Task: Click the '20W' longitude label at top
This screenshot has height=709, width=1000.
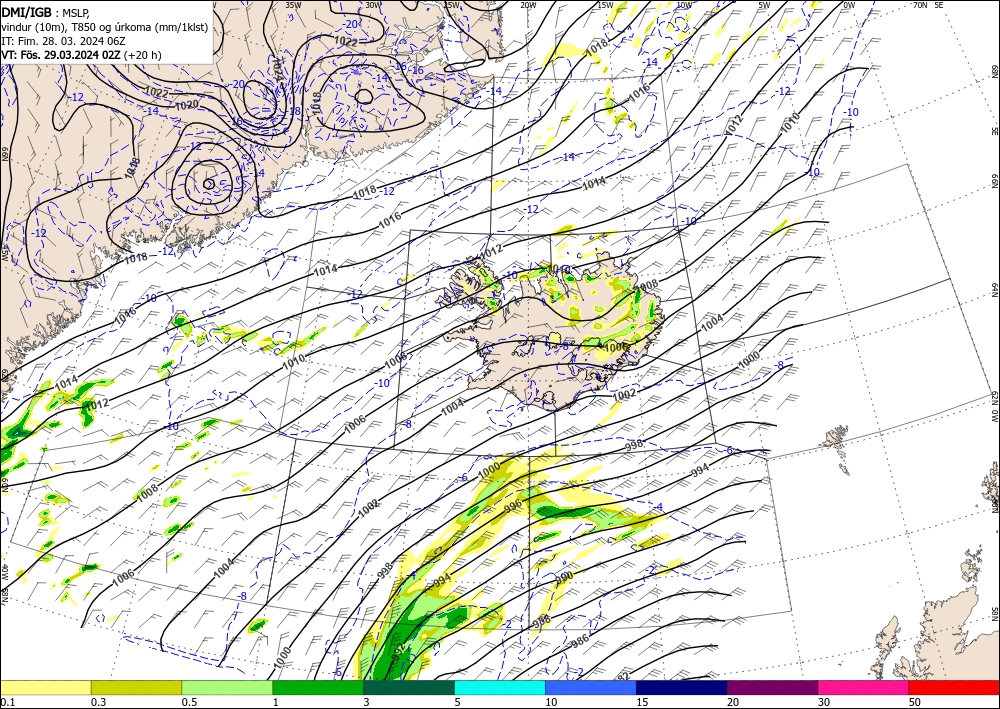Action: (x=528, y=5)
